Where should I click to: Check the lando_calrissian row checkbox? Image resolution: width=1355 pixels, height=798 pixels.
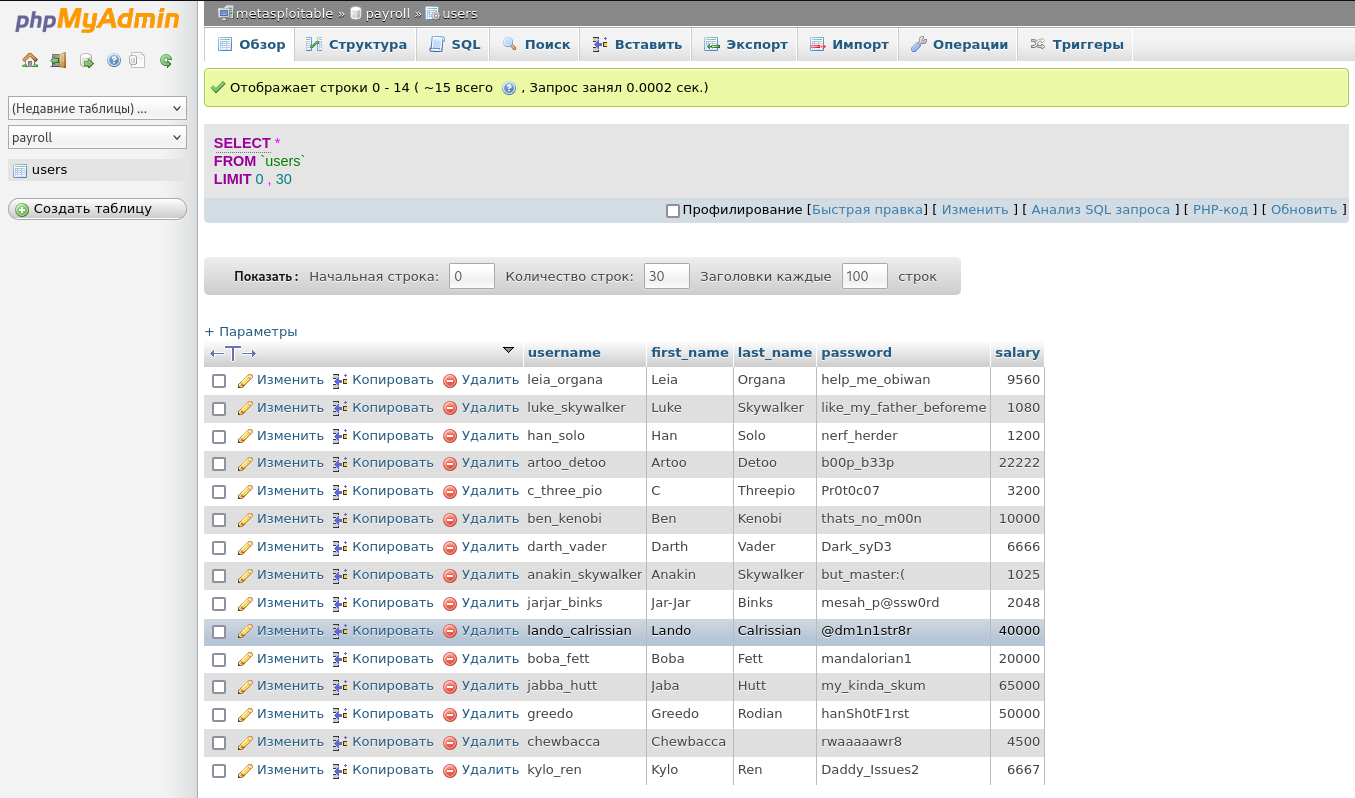click(x=219, y=632)
